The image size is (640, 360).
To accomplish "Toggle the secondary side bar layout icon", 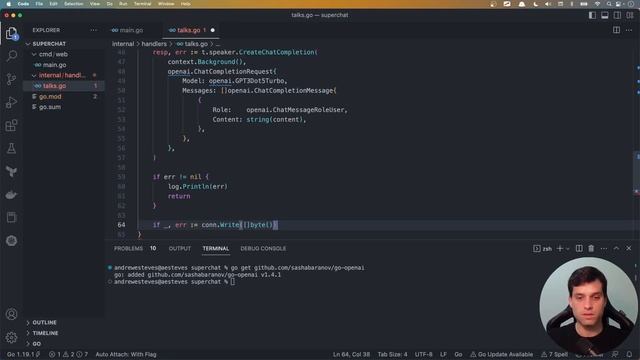I will click(x=617, y=15).
